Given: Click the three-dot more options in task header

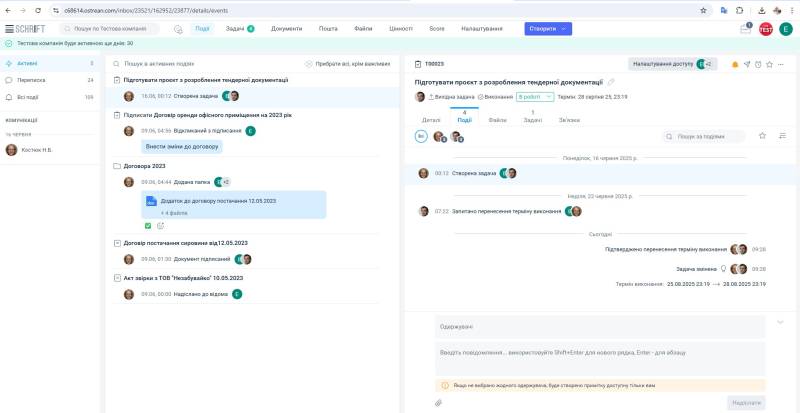Looking at the screenshot, I should [x=781, y=64].
